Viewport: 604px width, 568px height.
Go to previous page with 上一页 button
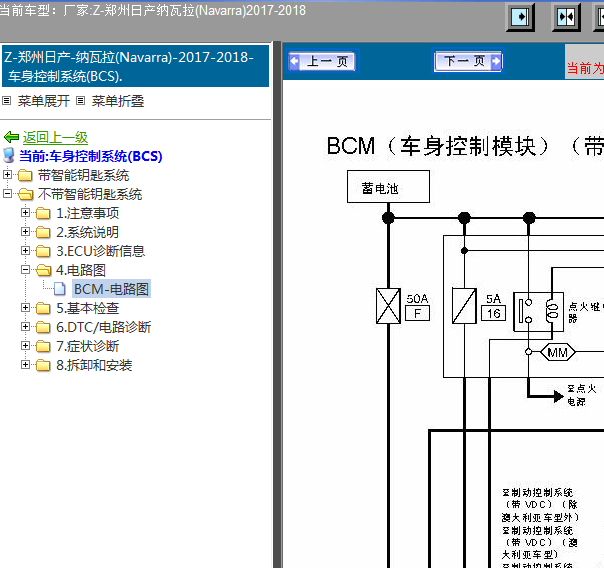[x=322, y=61]
